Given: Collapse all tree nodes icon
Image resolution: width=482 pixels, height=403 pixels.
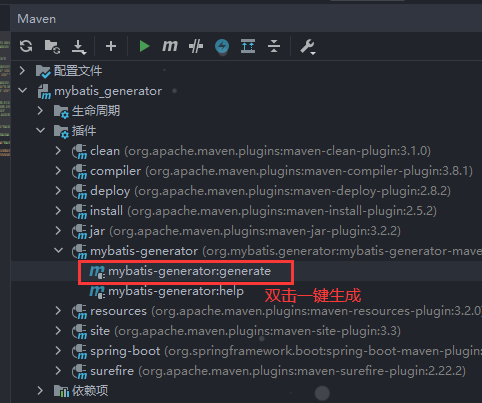Looking at the screenshot, I should pos(274,46).
